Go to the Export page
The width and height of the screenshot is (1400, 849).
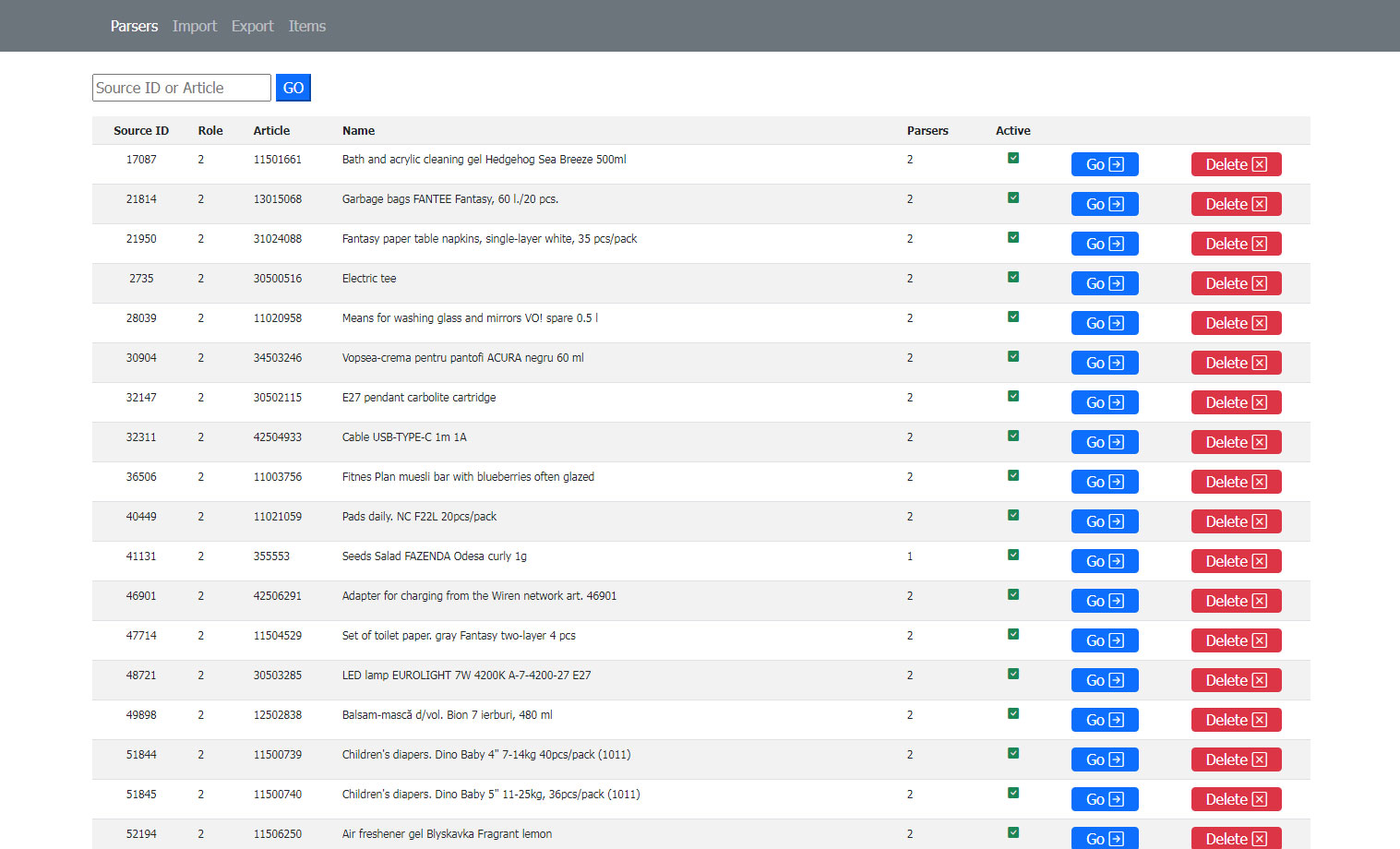pos(252,26)
